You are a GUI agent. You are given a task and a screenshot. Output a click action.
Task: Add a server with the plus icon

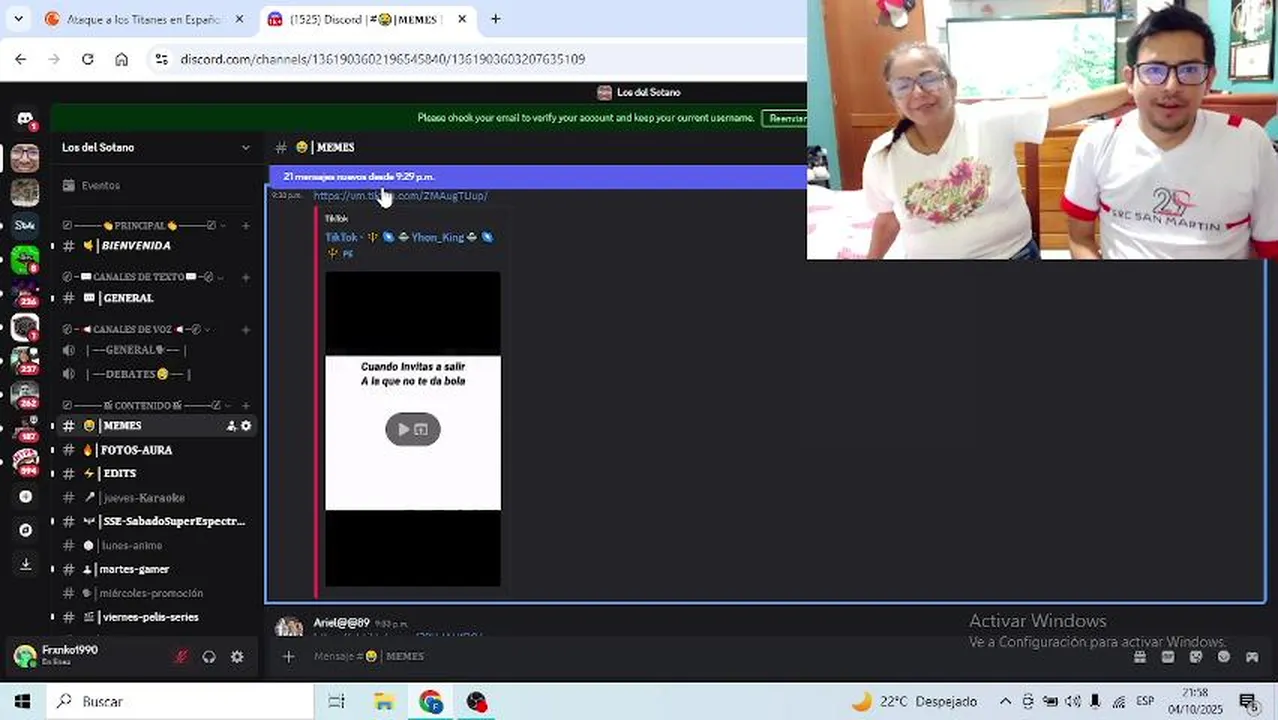click(26, 496)
